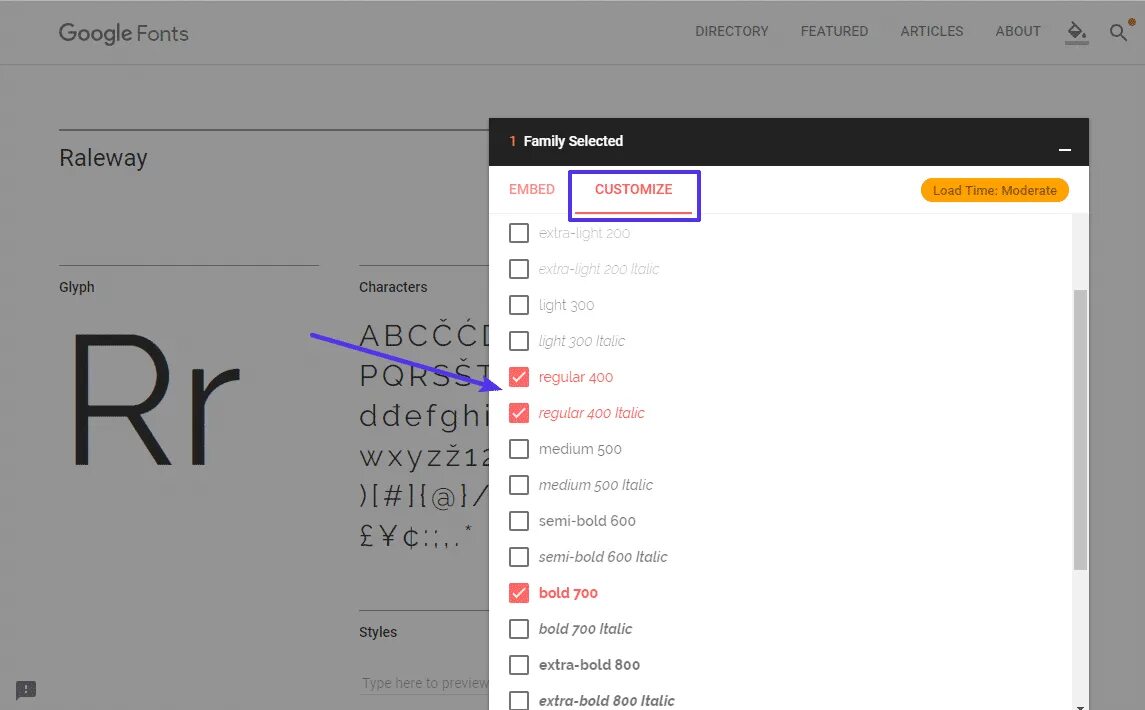
Task: Click the Google Fonts logo
Action: (x=123, y=33)
